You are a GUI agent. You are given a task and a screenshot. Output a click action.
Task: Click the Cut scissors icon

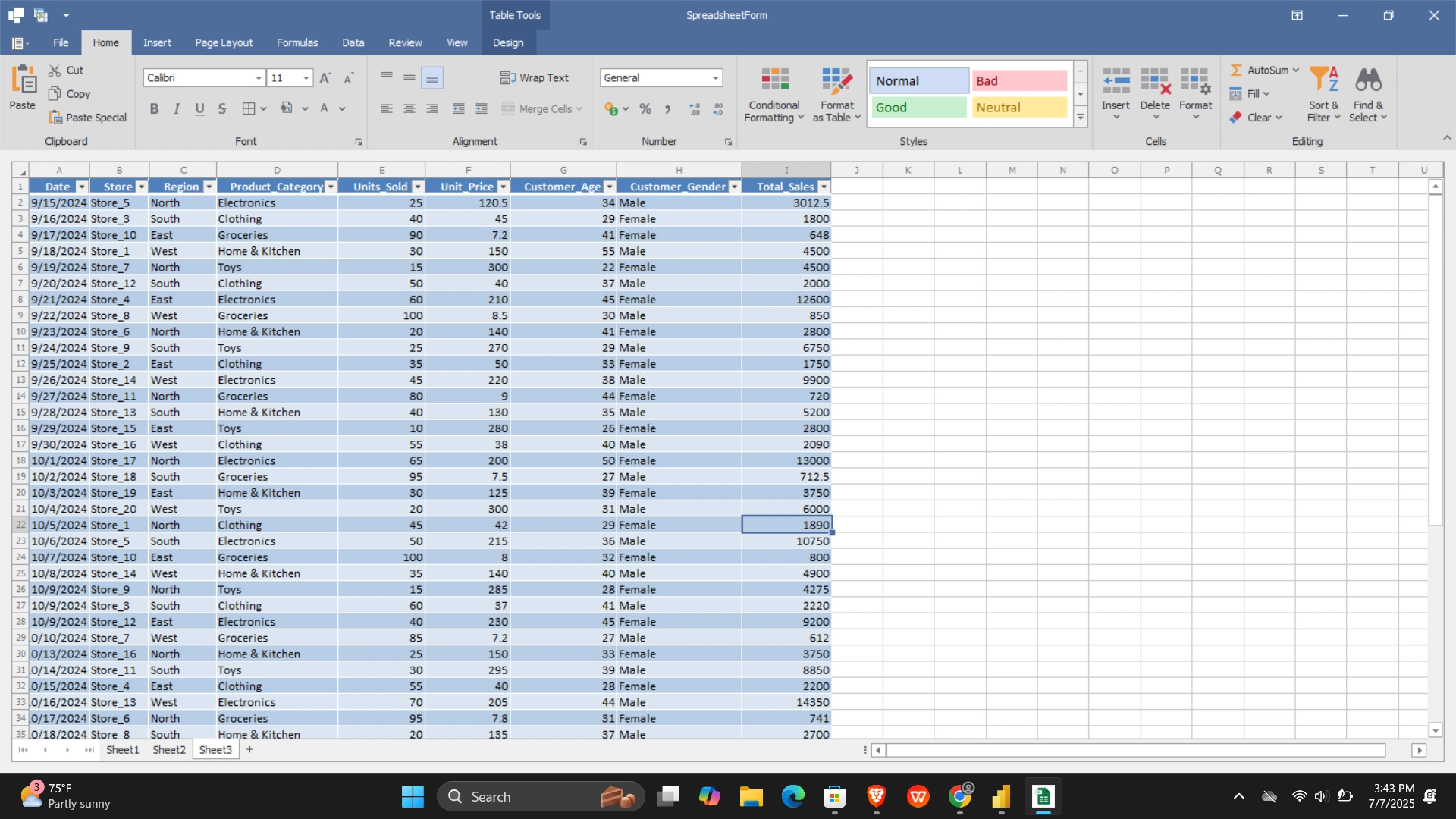click(55, 71)
